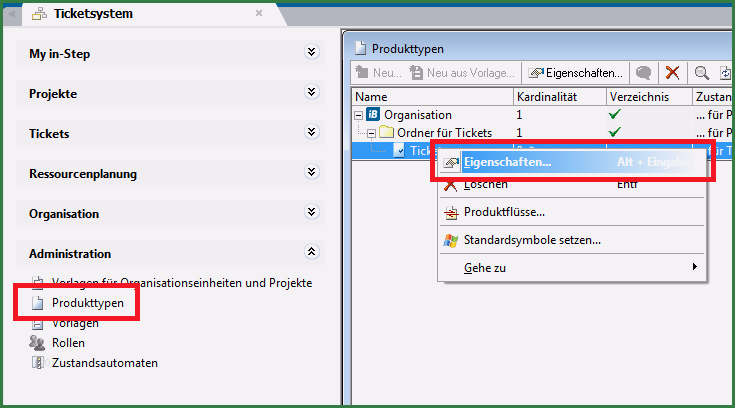Switch to the Ticketsystem tab
The image size is (735, 408).
point(97,14)
